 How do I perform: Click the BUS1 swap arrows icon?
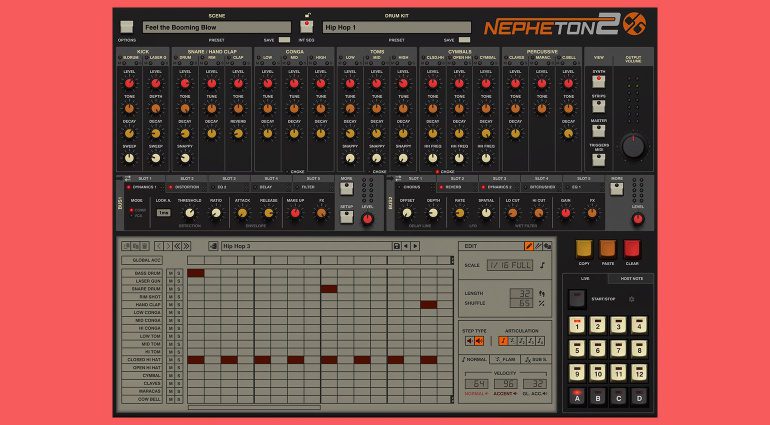click(128, 178)
